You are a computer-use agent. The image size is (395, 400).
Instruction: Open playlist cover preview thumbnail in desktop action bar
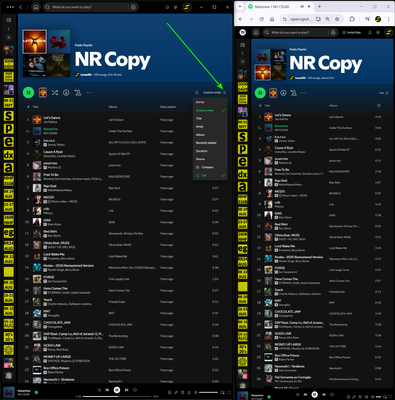tap(43, 92)
